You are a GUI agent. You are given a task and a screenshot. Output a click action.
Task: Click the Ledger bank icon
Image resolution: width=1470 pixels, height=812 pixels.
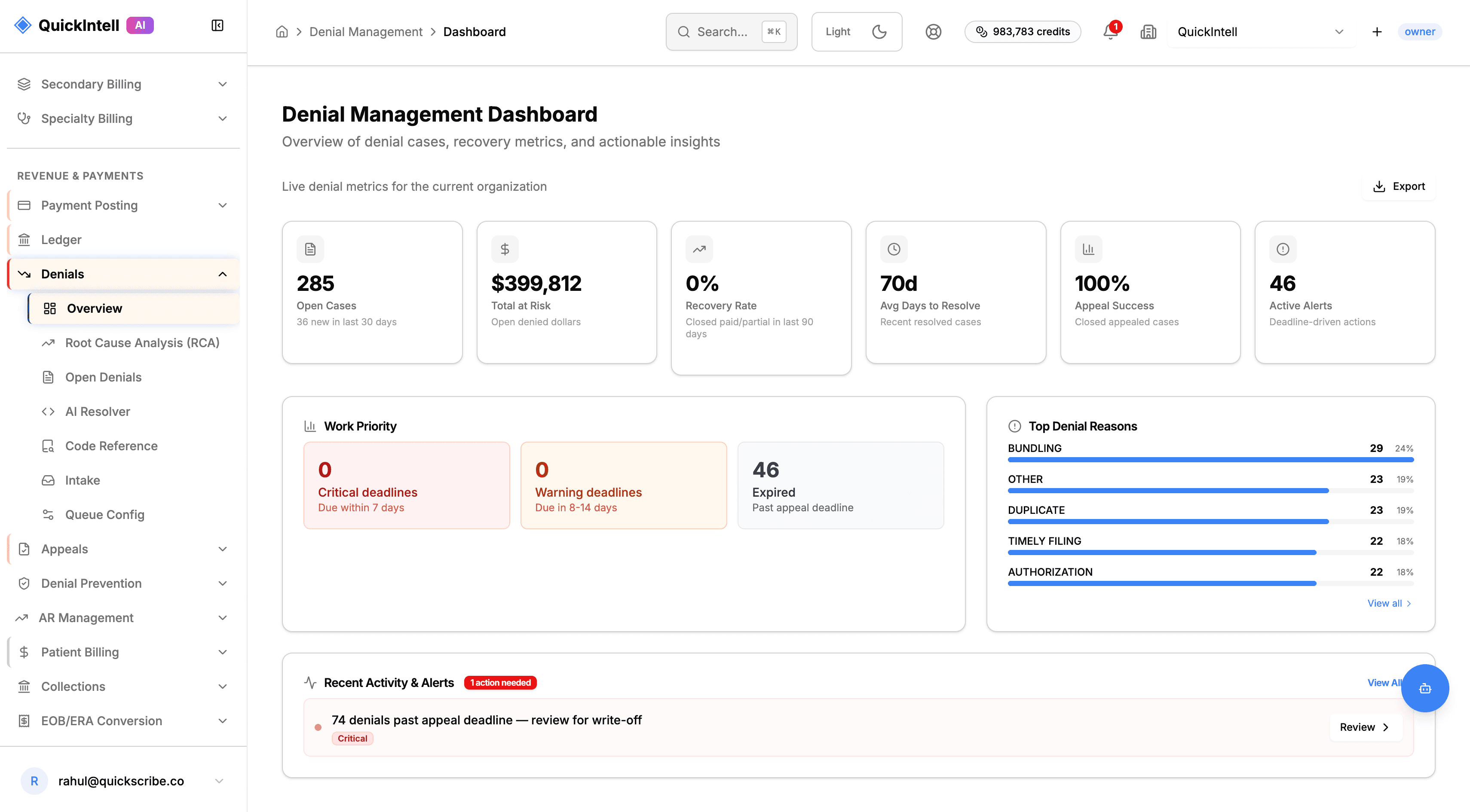[24, 239]
